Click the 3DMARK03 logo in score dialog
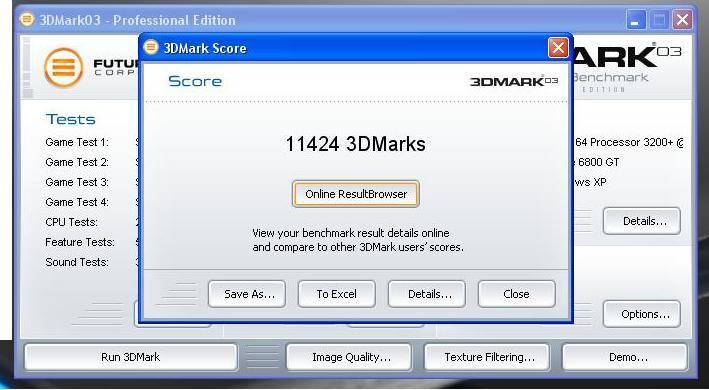The width and height of the screenshot is (709, 390). click(x=514, y=81)
